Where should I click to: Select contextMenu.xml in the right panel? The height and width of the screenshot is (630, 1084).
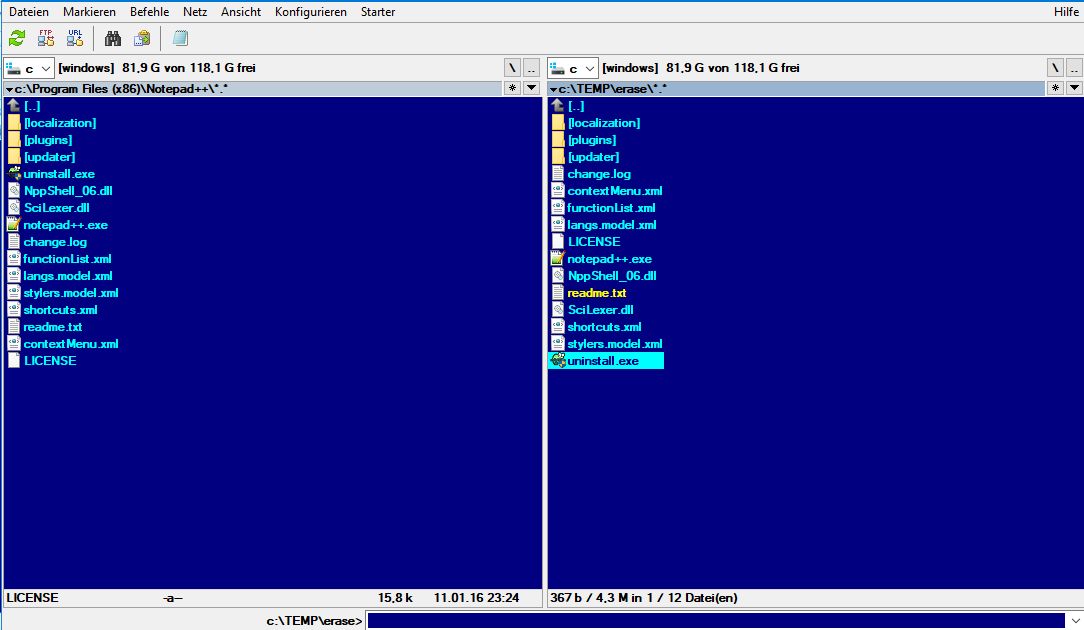[x=615, y=191]
